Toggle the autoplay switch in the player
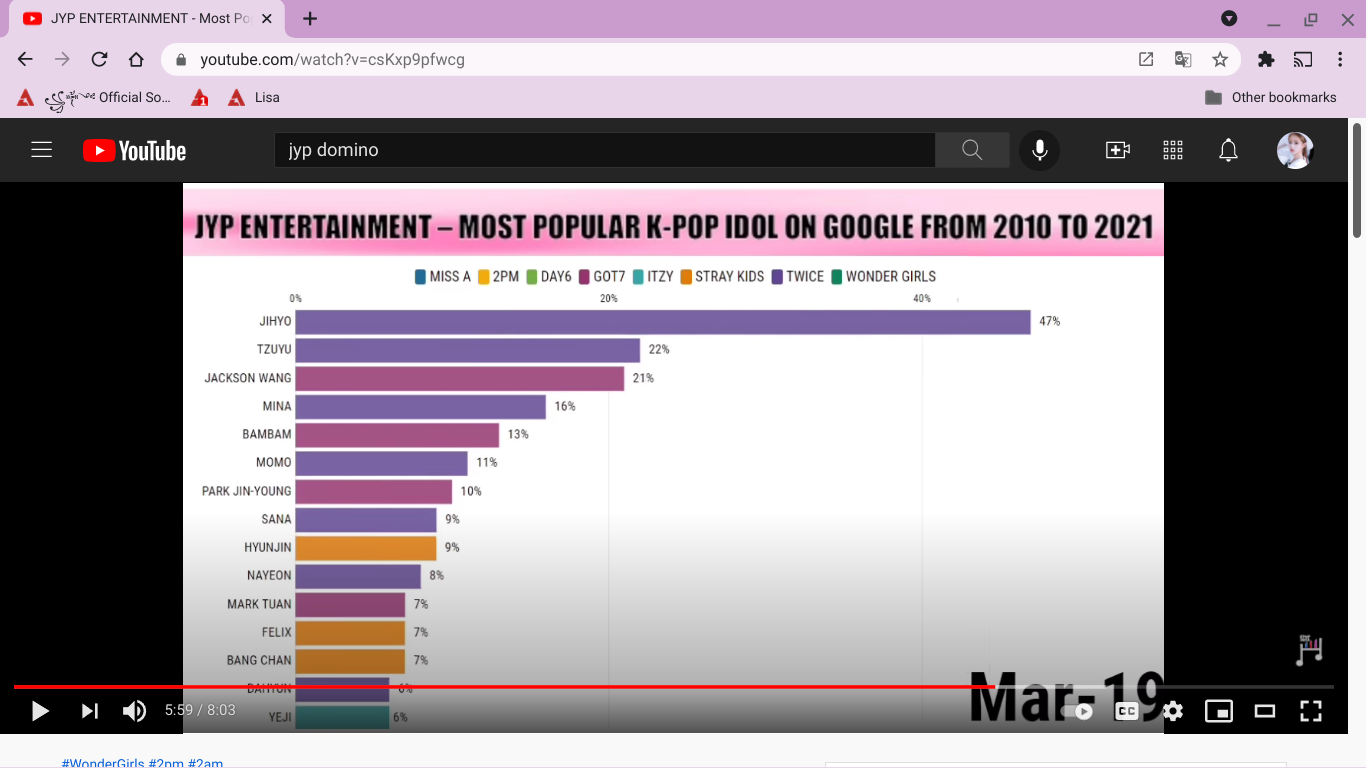This screenshot has height=768, width=1366. [x=1078, y=711]
